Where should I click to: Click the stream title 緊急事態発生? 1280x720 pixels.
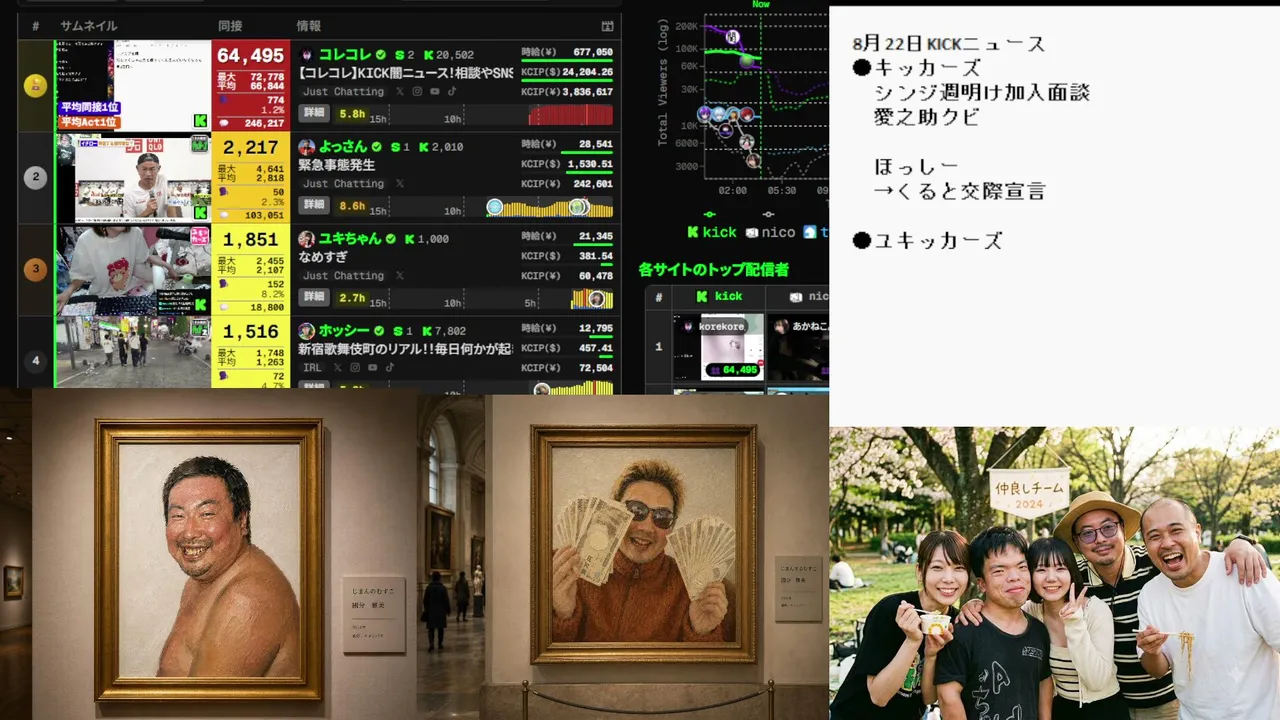coord(337,165)
